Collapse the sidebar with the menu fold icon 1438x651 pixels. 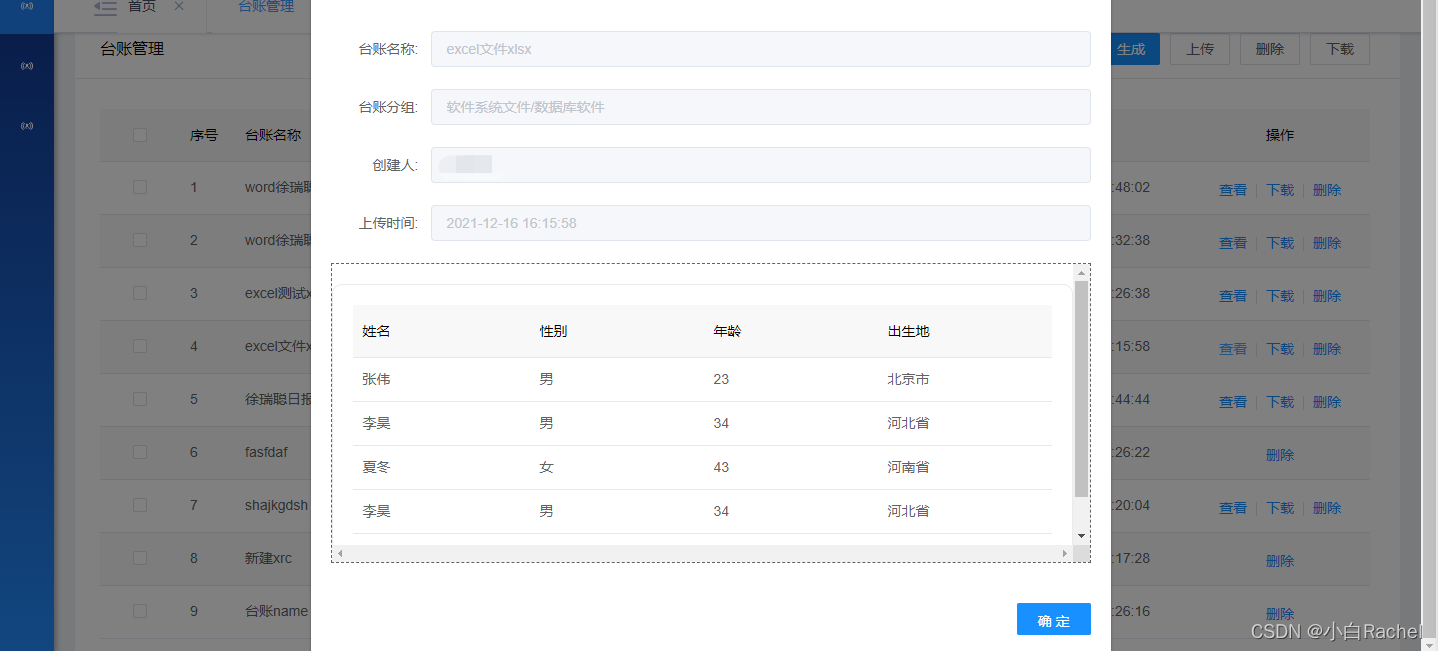(x=105, y=7)
